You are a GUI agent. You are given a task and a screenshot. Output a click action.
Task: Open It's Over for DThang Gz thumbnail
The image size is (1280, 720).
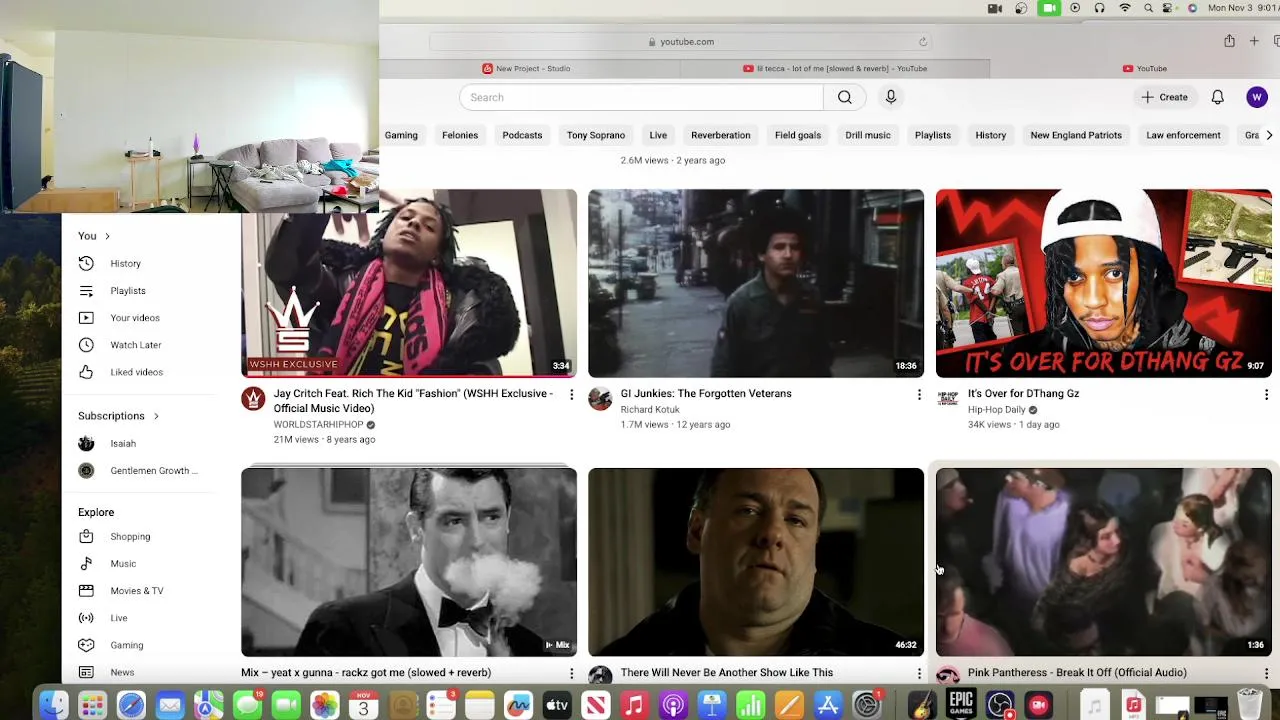pyautogui.click(x=1103, y=283)
